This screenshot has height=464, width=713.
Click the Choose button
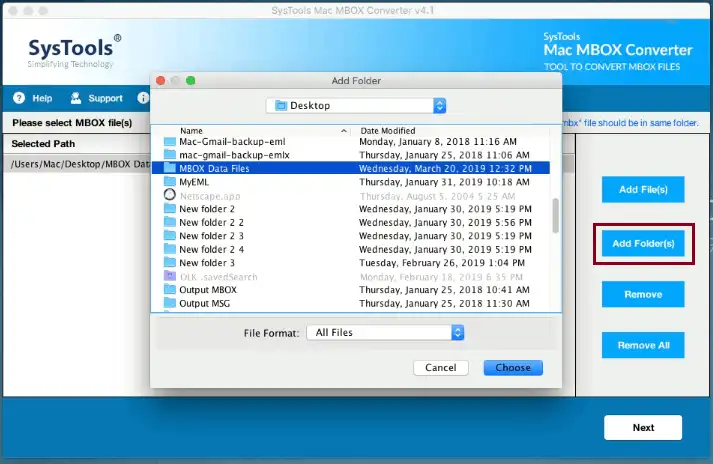coord(513,368)
